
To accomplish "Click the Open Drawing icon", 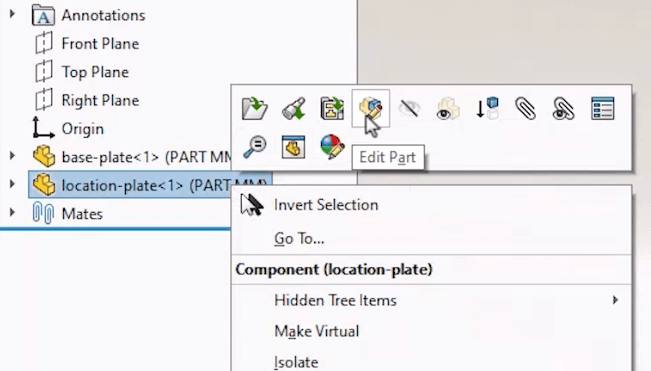I will (x=332, y=108).
